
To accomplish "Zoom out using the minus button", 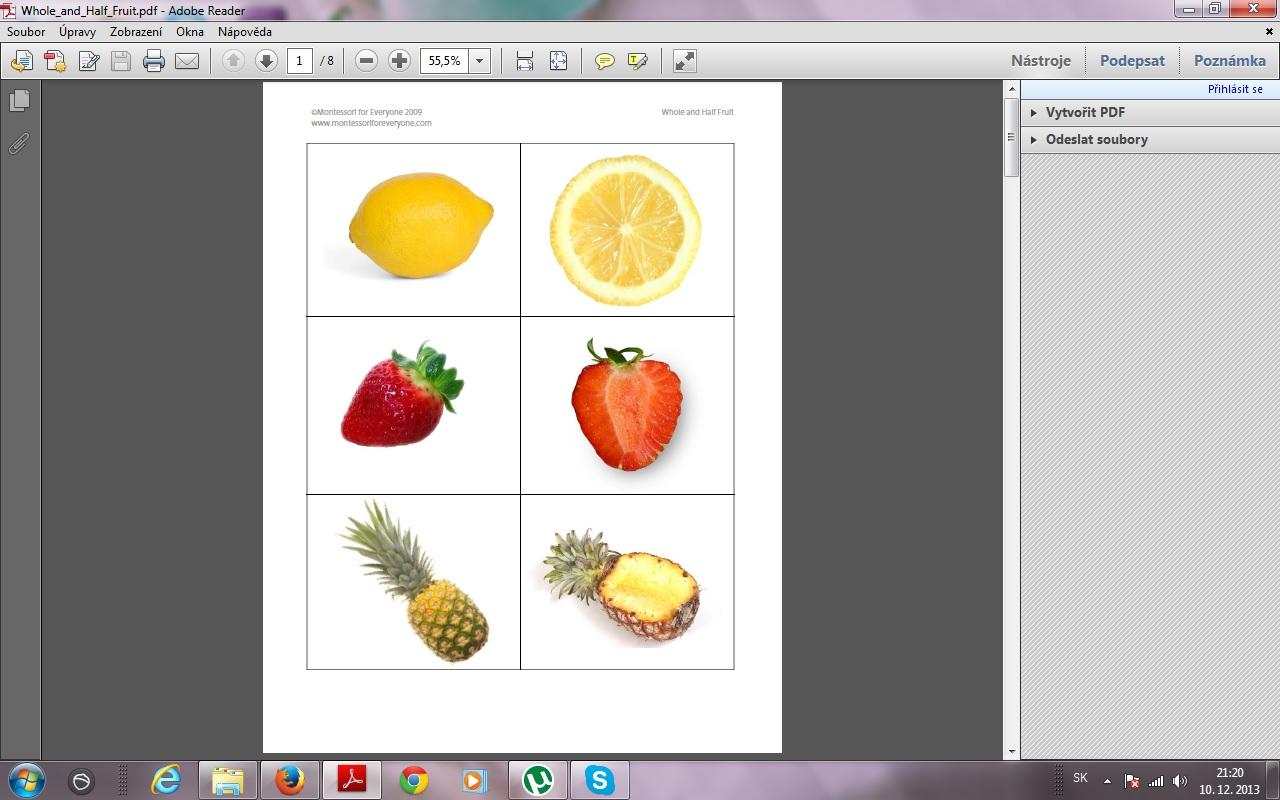I will [366, 61].
